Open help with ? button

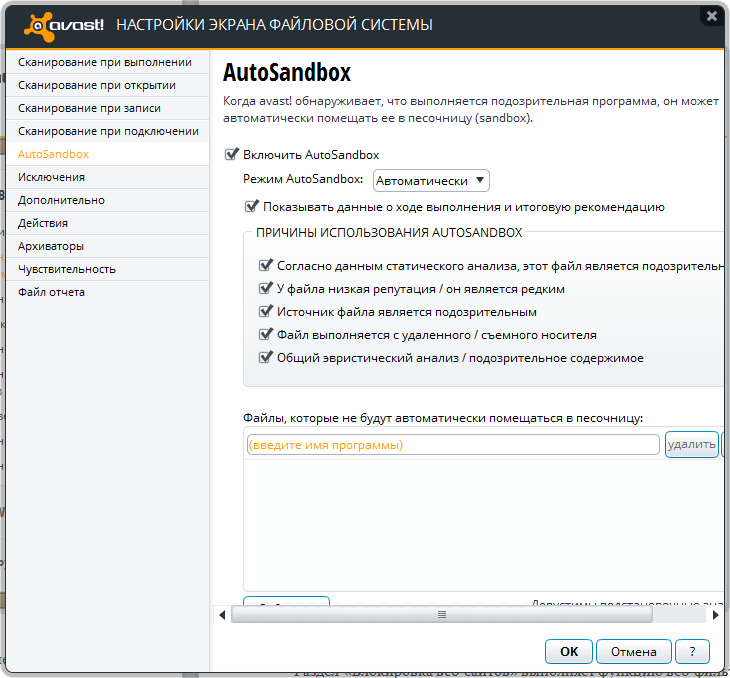[x=692, y=651]
